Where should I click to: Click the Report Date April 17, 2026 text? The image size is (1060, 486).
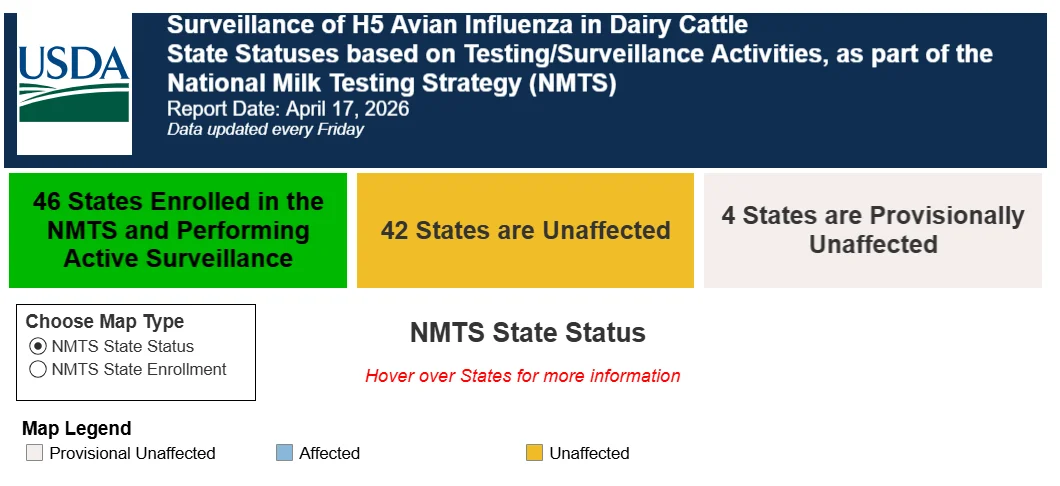point(288,109)
